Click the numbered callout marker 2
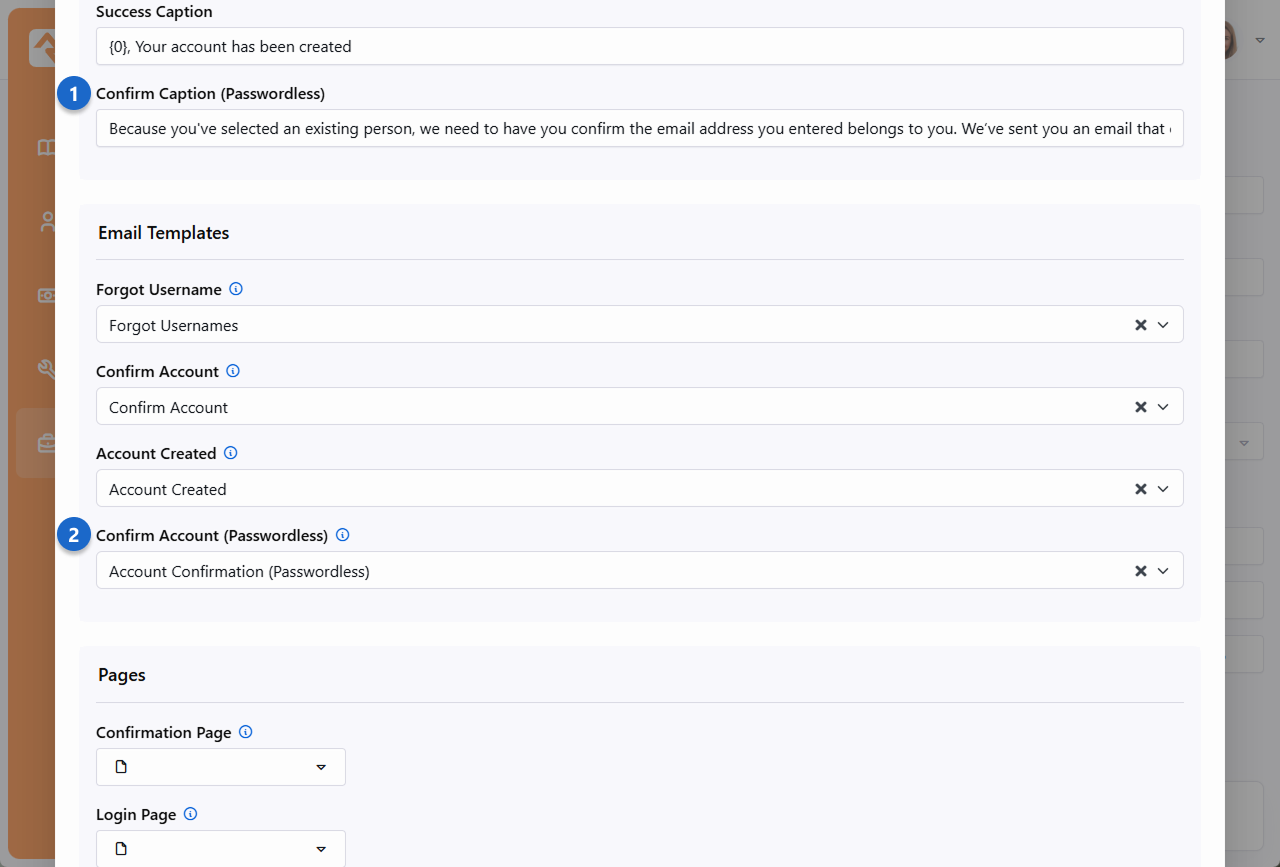The height and width of the screenshot is (867, 1280). click(x=73, y=536)
